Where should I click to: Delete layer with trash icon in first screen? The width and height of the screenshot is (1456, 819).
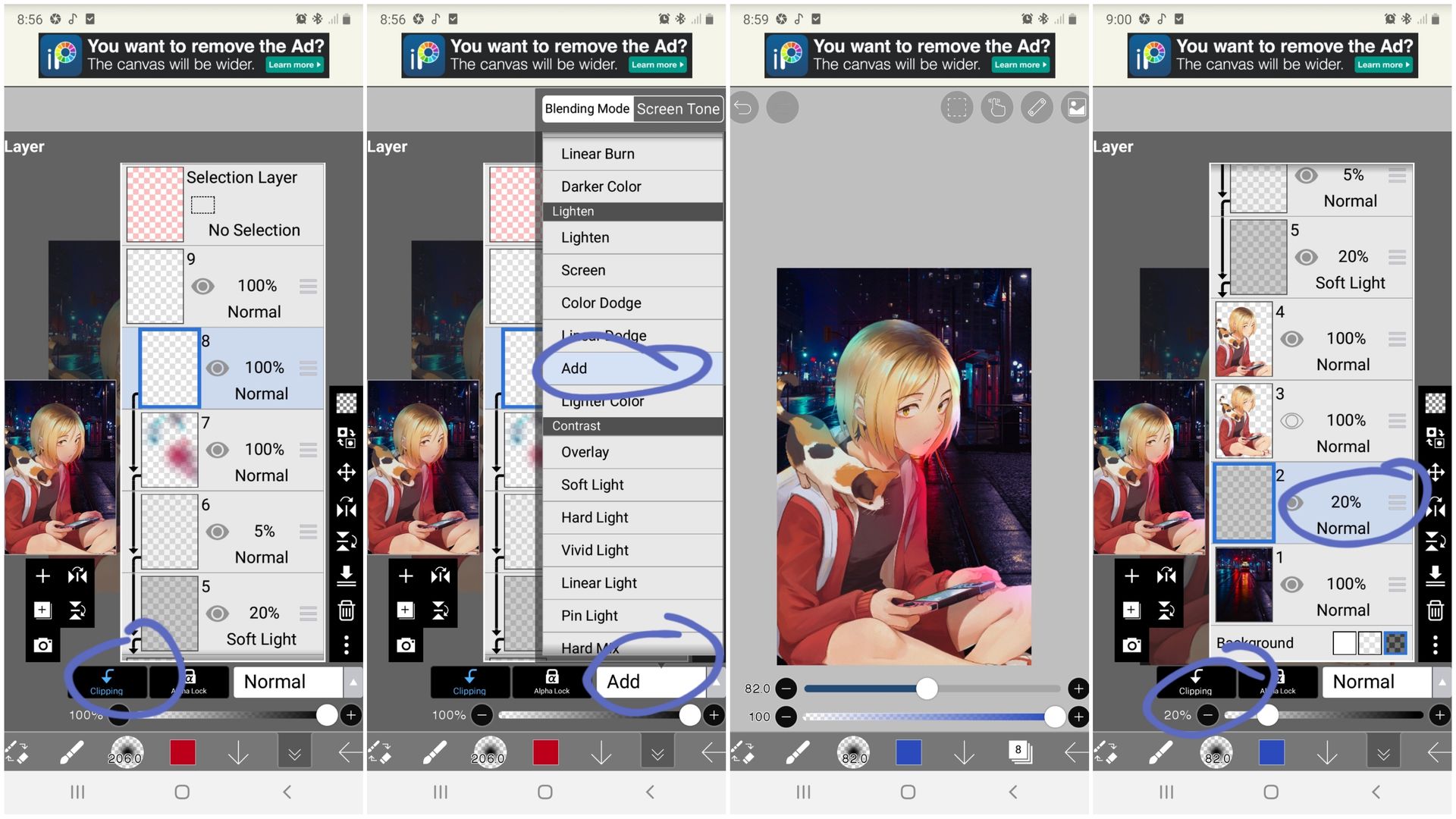click(x=347, y=610)
